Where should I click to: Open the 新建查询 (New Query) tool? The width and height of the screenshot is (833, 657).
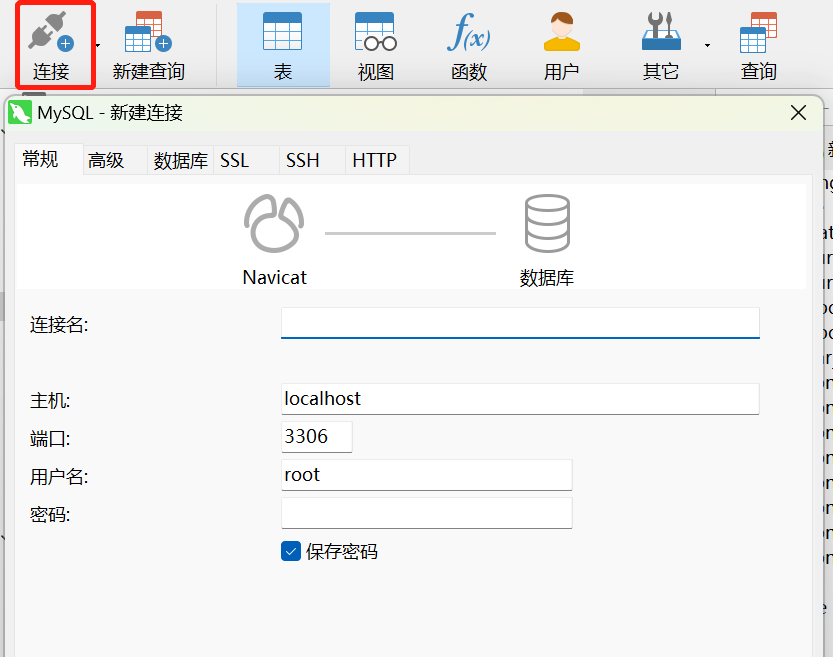[x=148, y=45]
